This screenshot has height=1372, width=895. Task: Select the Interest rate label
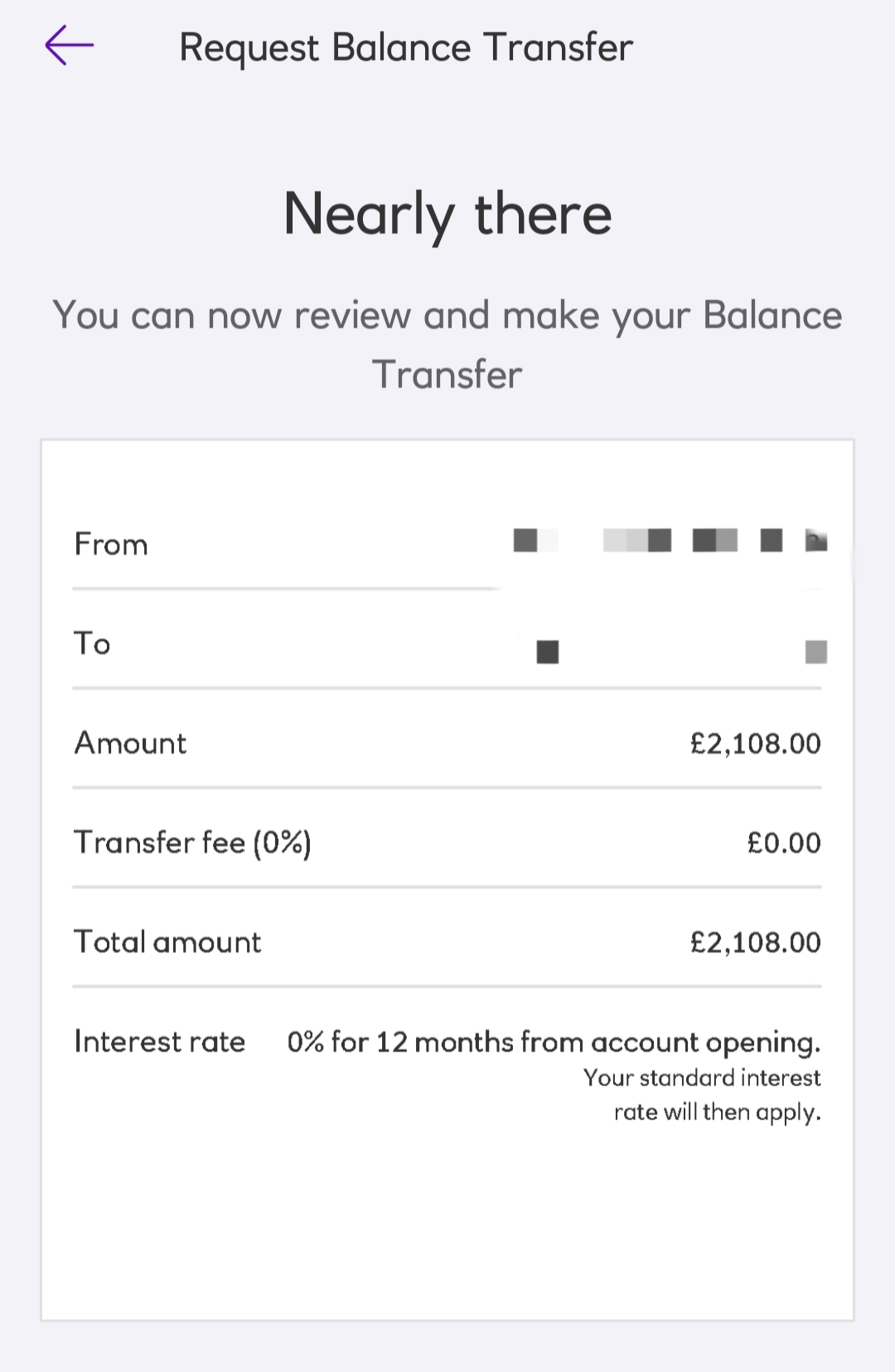[x=159, y=1041]
